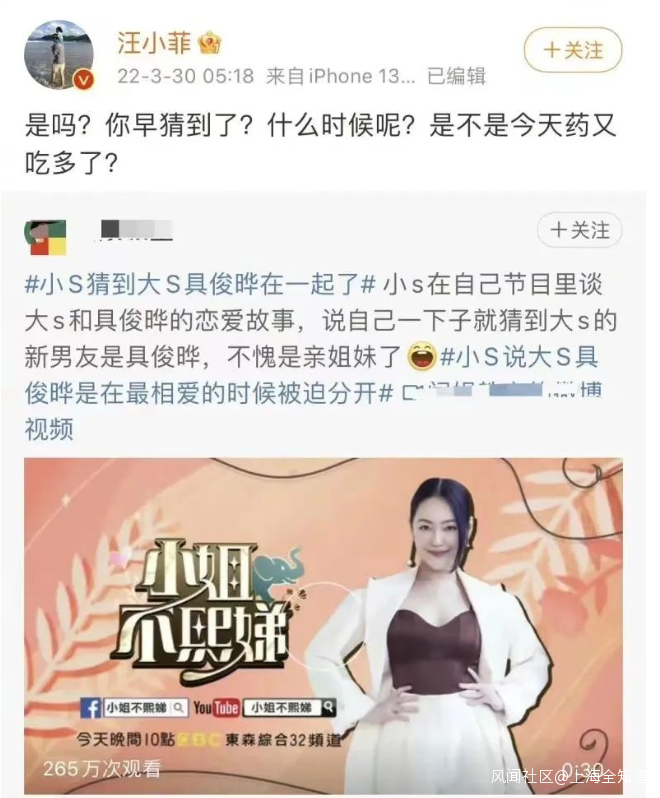Follow the reposted author via 关注
This screenshot has width=660, height=798.
(580, 231)
